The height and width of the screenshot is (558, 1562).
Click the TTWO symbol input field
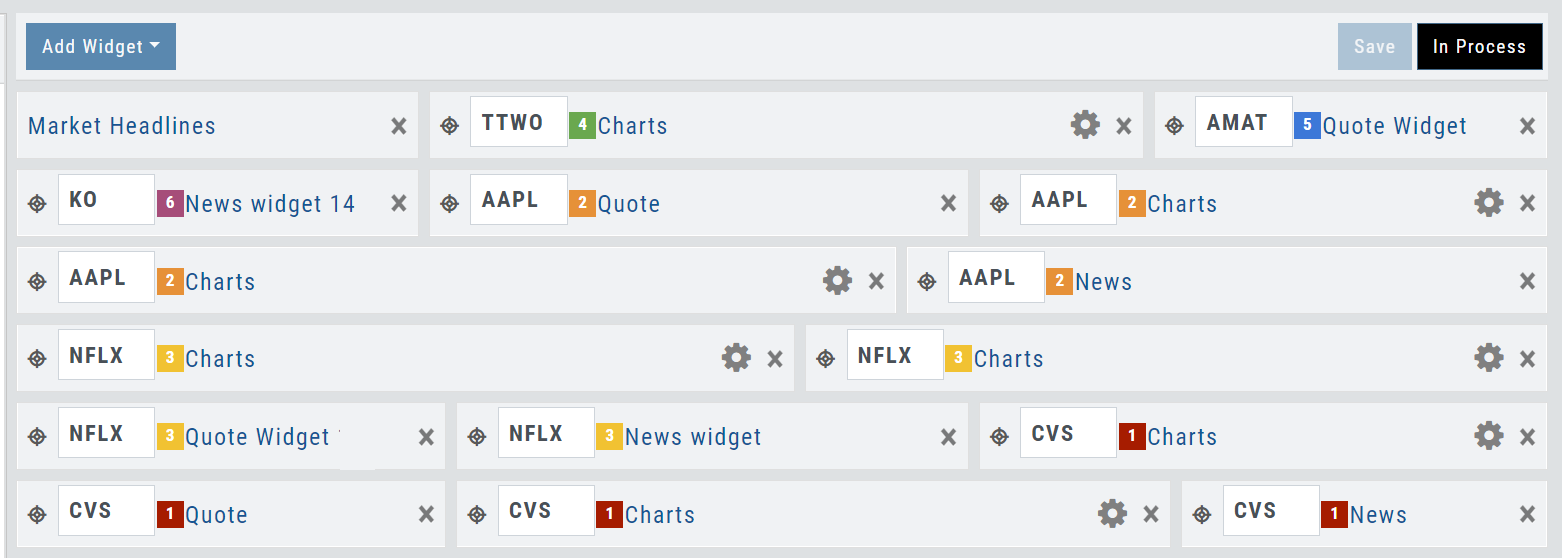pos(518,122)
